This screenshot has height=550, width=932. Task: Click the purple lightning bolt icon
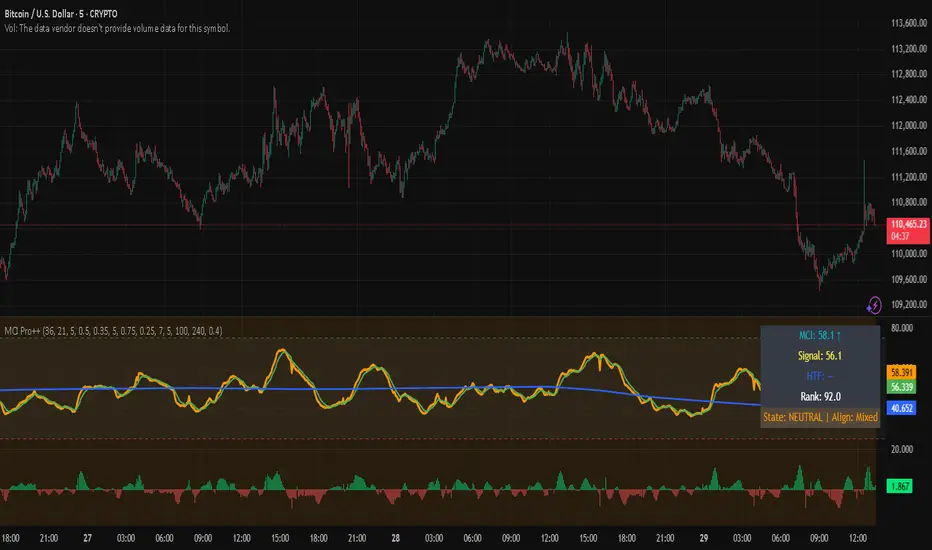tap(875, 304)
